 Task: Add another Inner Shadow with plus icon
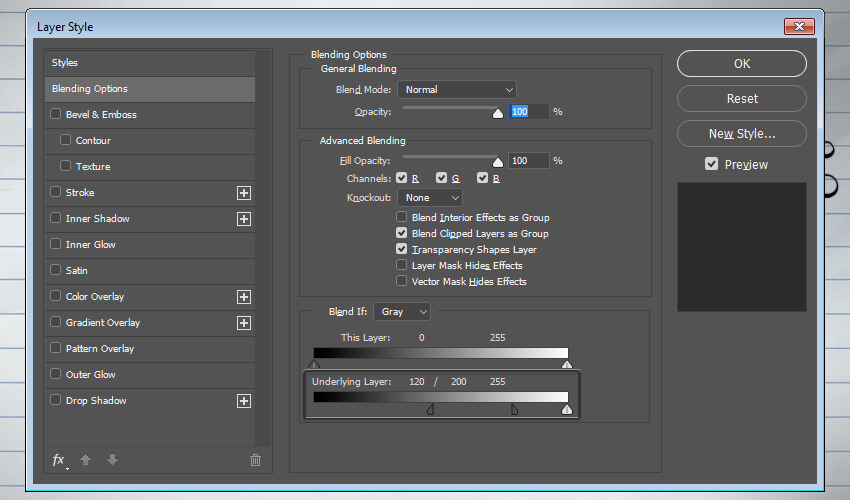tap(244, 219)
